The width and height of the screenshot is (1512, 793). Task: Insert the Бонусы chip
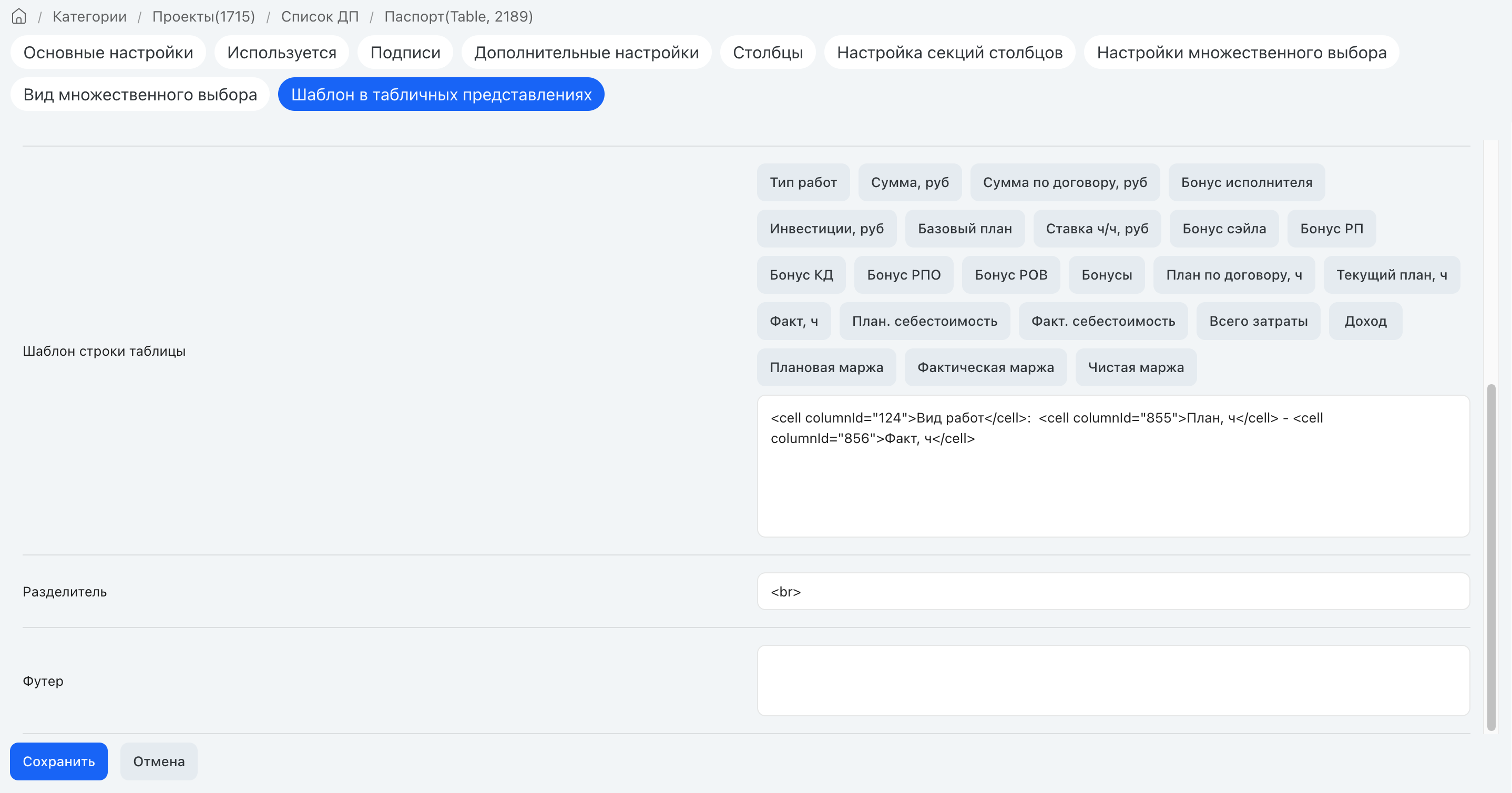[x=1107, y=275]
